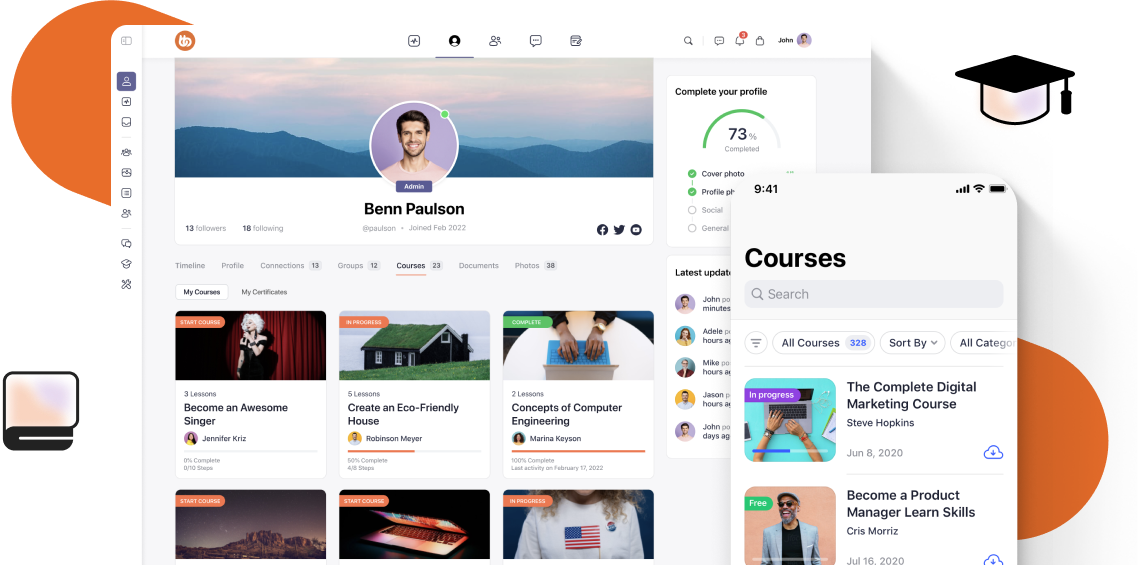Select the General profile completion step
Screen dimensions: 1138x565
pyautogui.click(x=692, y=228)
